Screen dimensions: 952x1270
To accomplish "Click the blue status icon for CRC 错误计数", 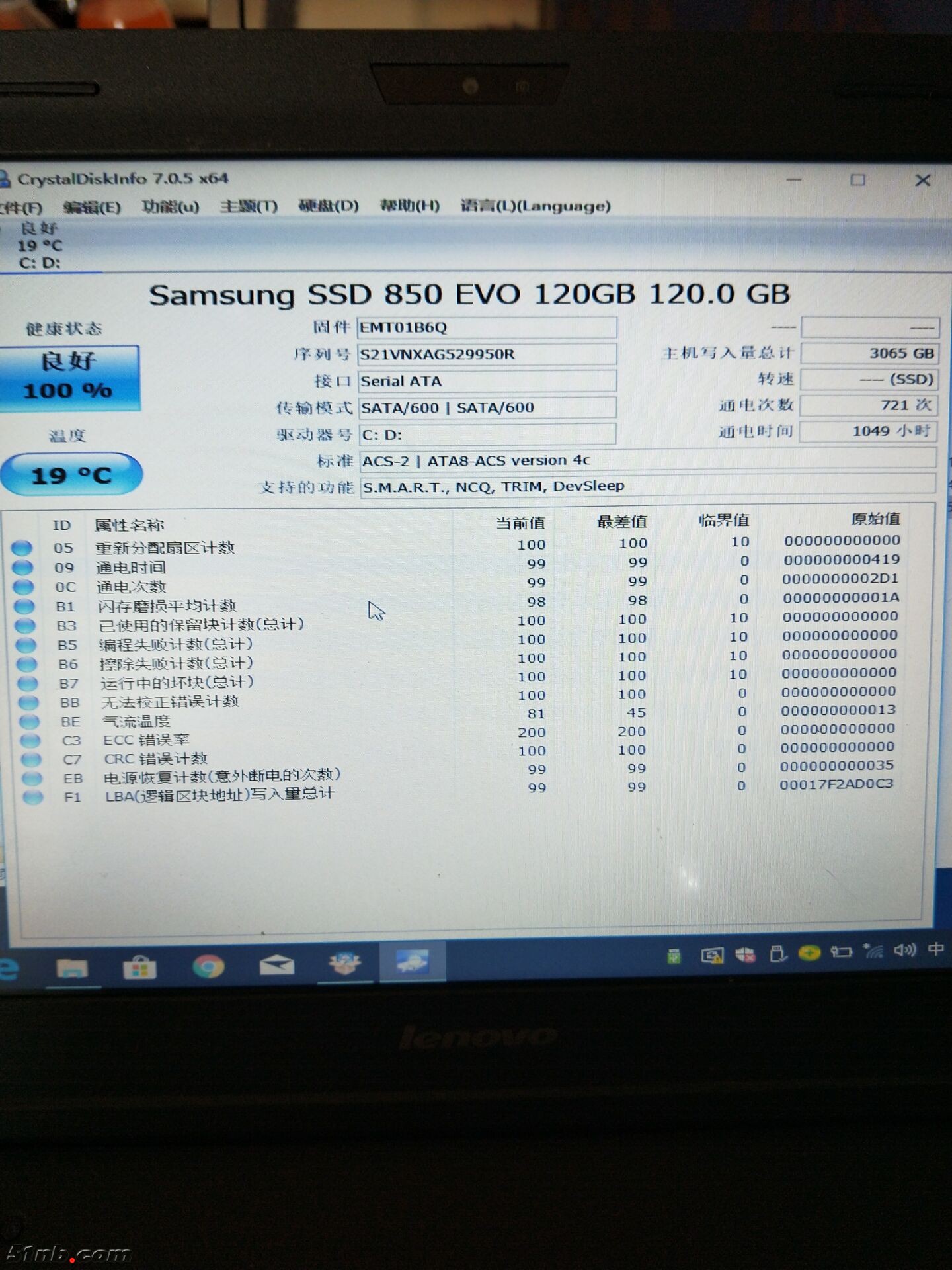I will tap(31, 759).
